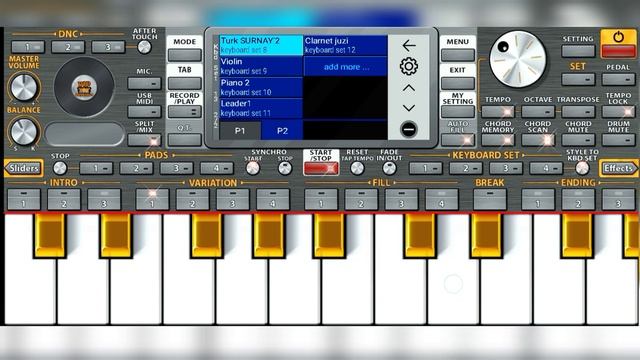Select Clarnet juzi keyboard set 12

coord(346,45)
